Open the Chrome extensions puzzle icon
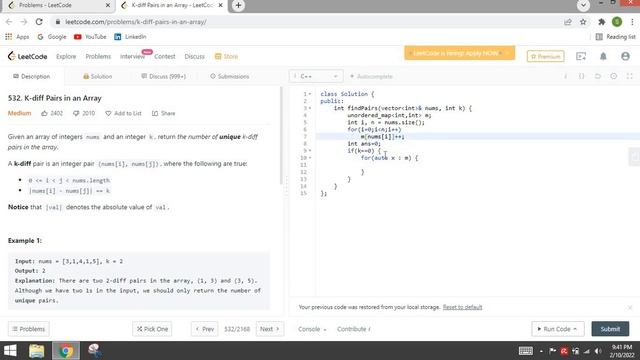 coord(601,22)
